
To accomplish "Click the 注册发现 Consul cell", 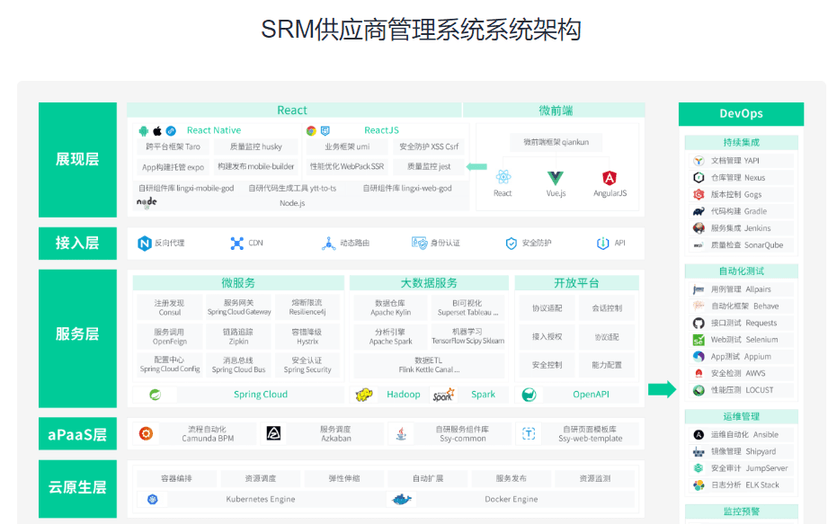I will pos(169,307).
